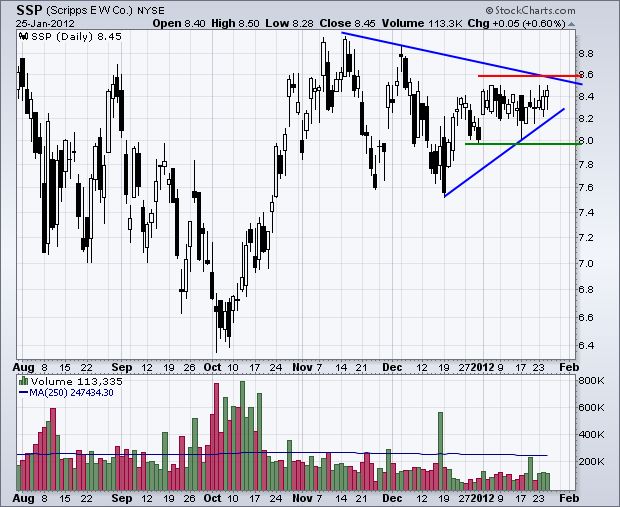The image size is (620, 507).
Task: Click the 'Sep' label on price chart axis
Action: coord(122,367)
